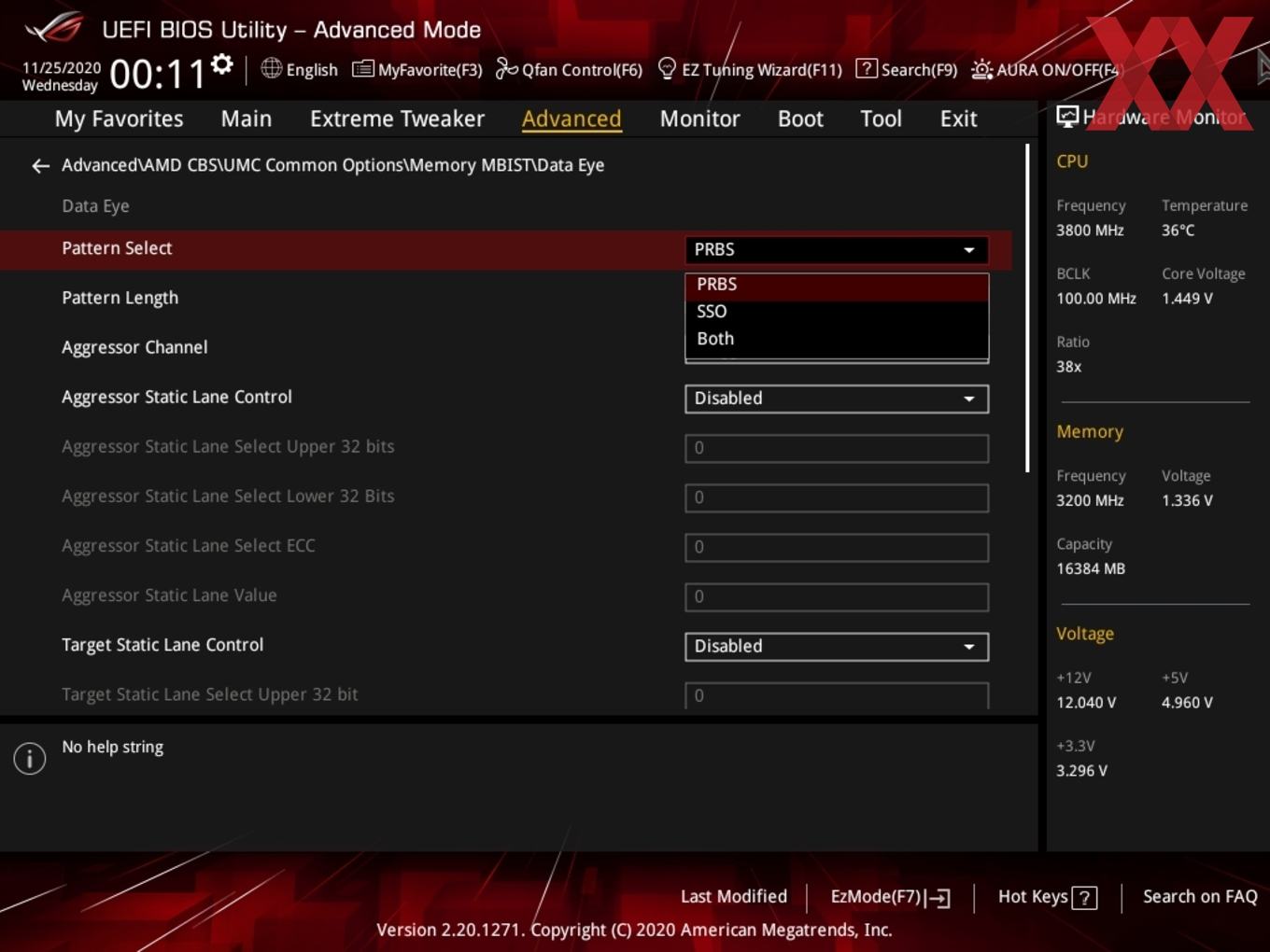Open MyFavorite(F3) list icon
Viewport: 1270px width, 952px height.
tap(363, 69)
